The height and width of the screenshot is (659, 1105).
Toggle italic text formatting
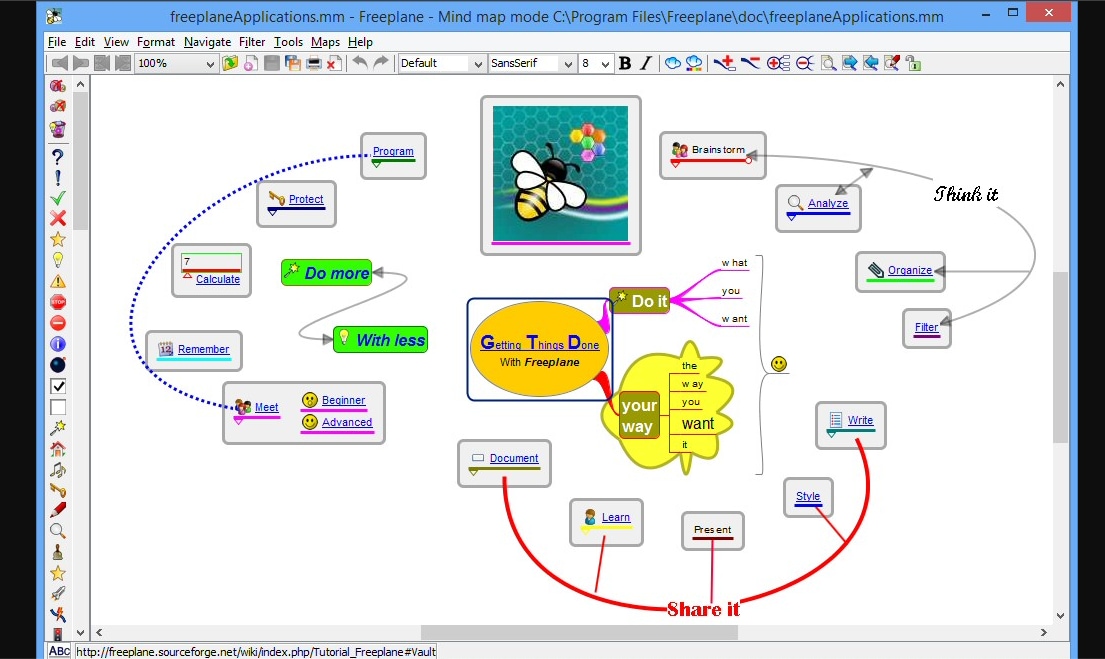coord(646,63)
